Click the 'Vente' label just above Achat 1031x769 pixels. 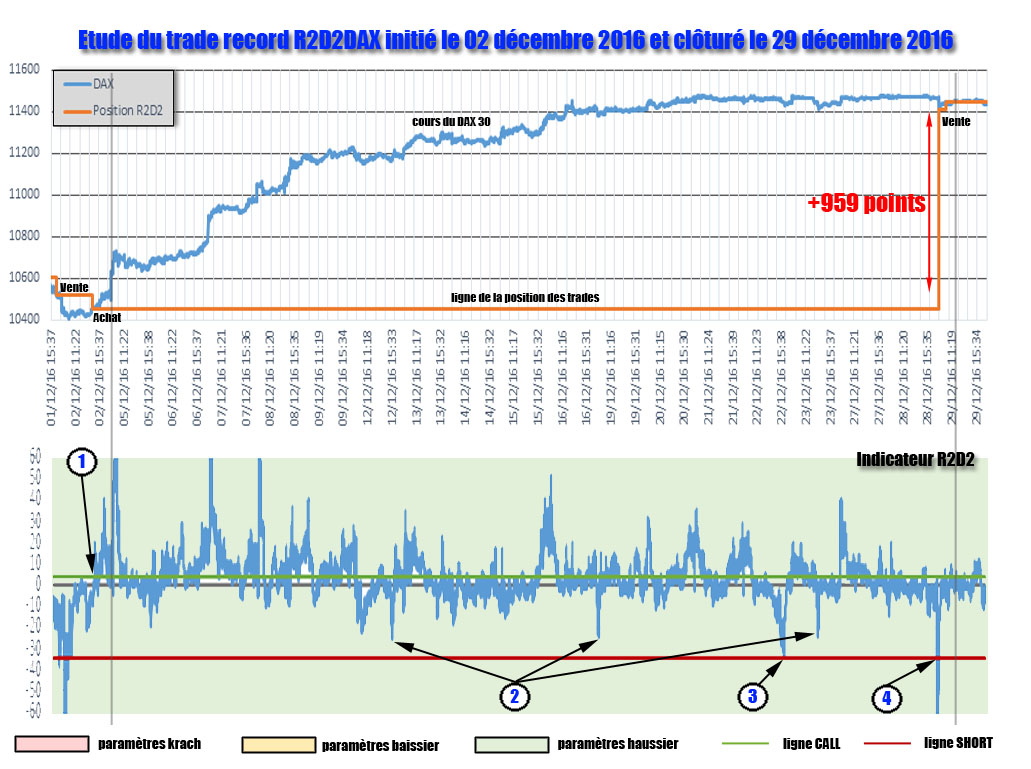point(74,288)
